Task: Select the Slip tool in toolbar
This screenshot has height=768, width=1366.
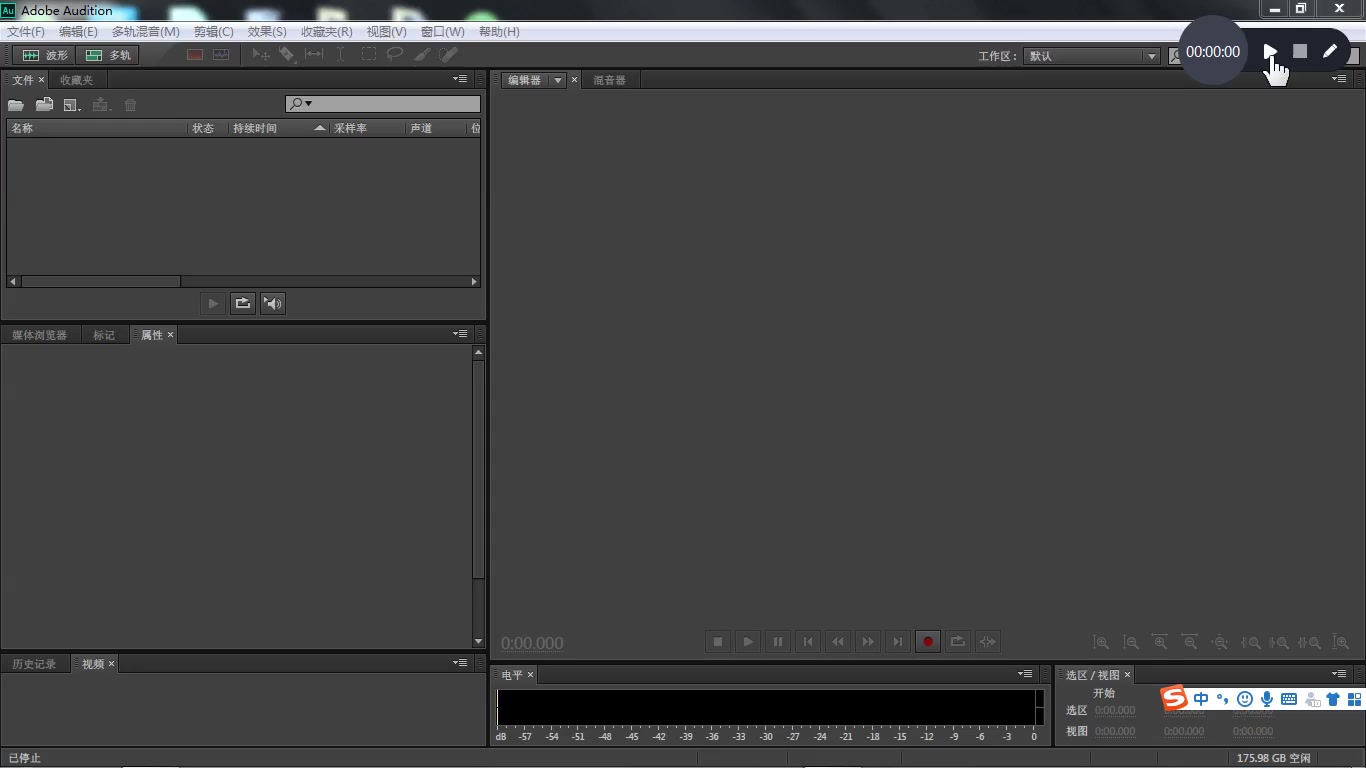Action: point(314,55)
